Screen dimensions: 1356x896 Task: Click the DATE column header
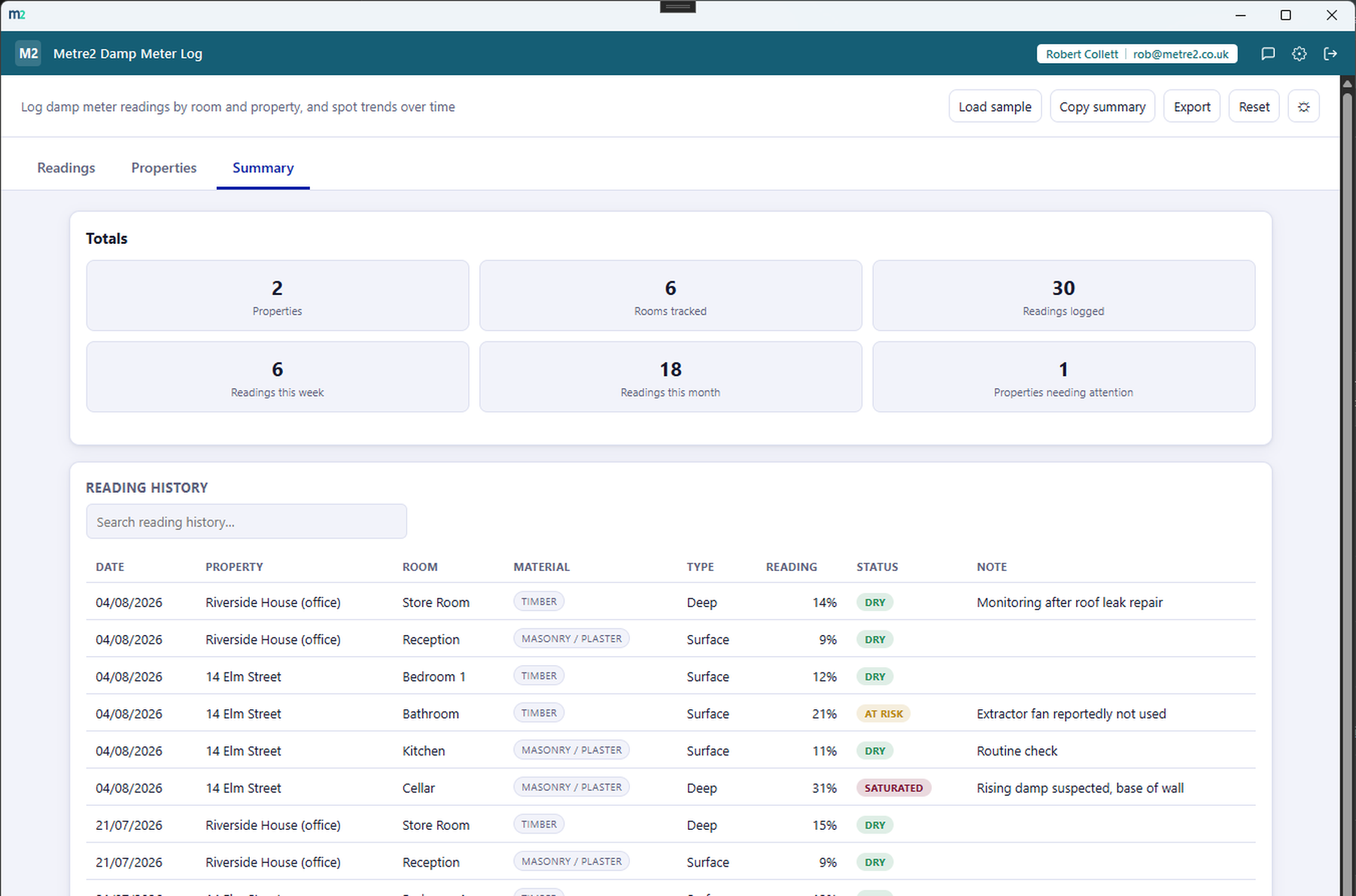[x=110, y=566]
